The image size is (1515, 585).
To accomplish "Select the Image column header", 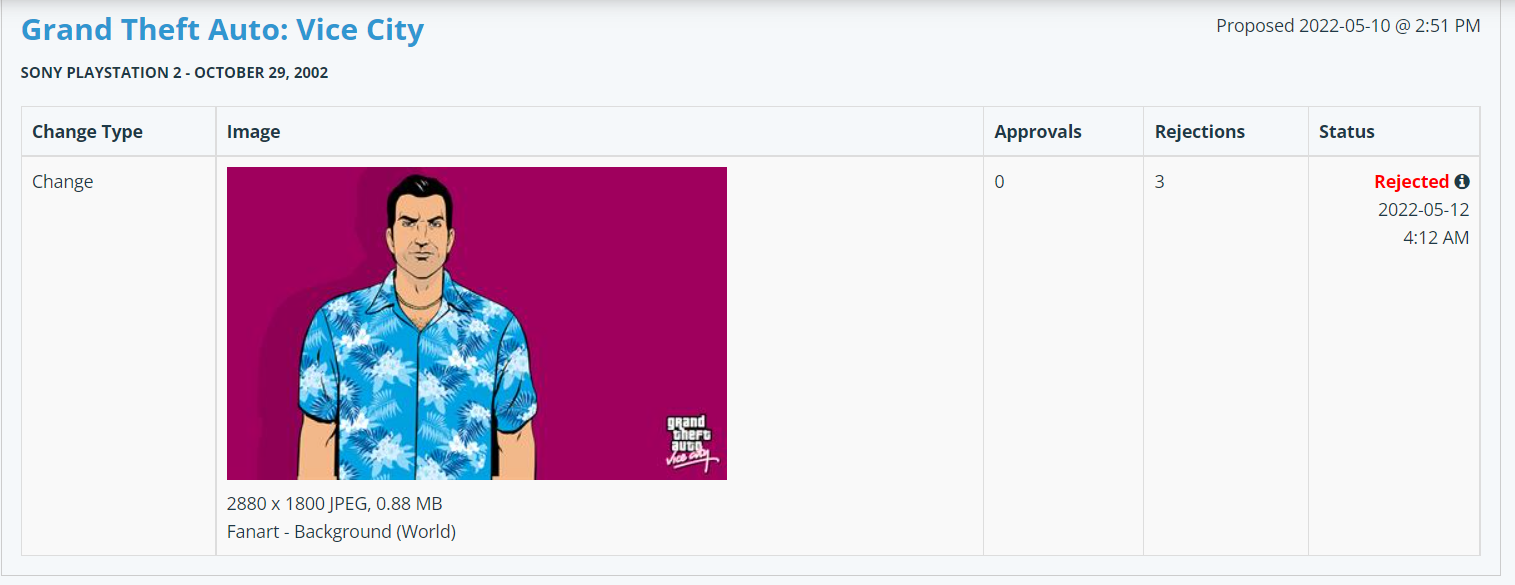I will point(253,131).
